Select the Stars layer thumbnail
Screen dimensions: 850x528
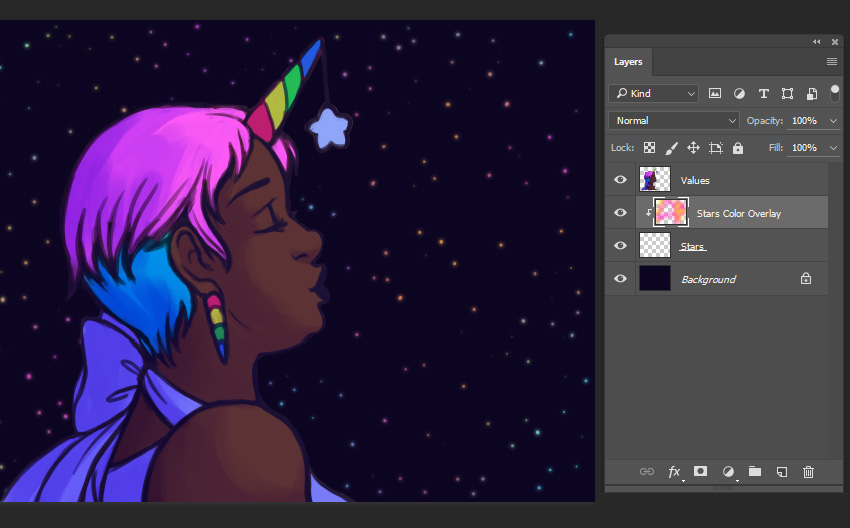point(655,246)
